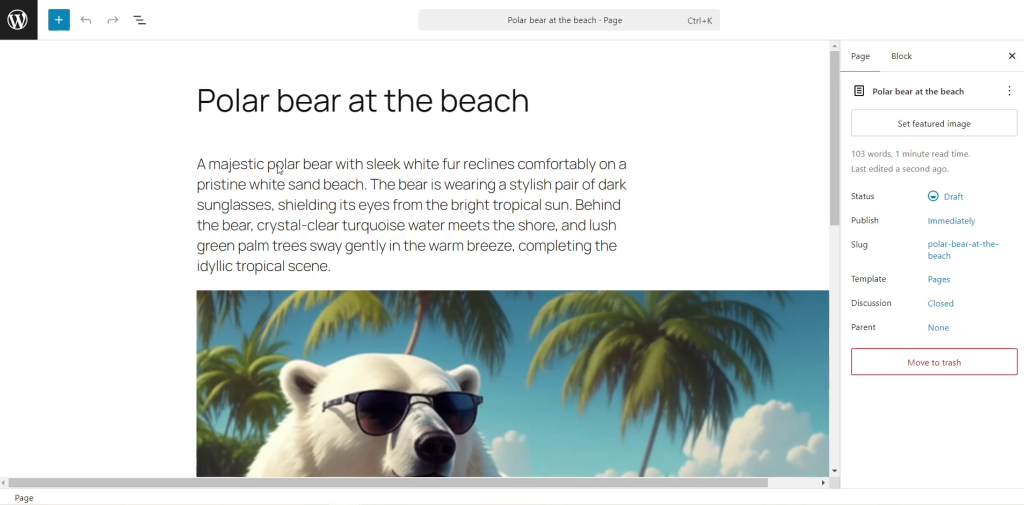Switch to the Block tab
Screen dimensions: 1024x505
coord(901,56)
